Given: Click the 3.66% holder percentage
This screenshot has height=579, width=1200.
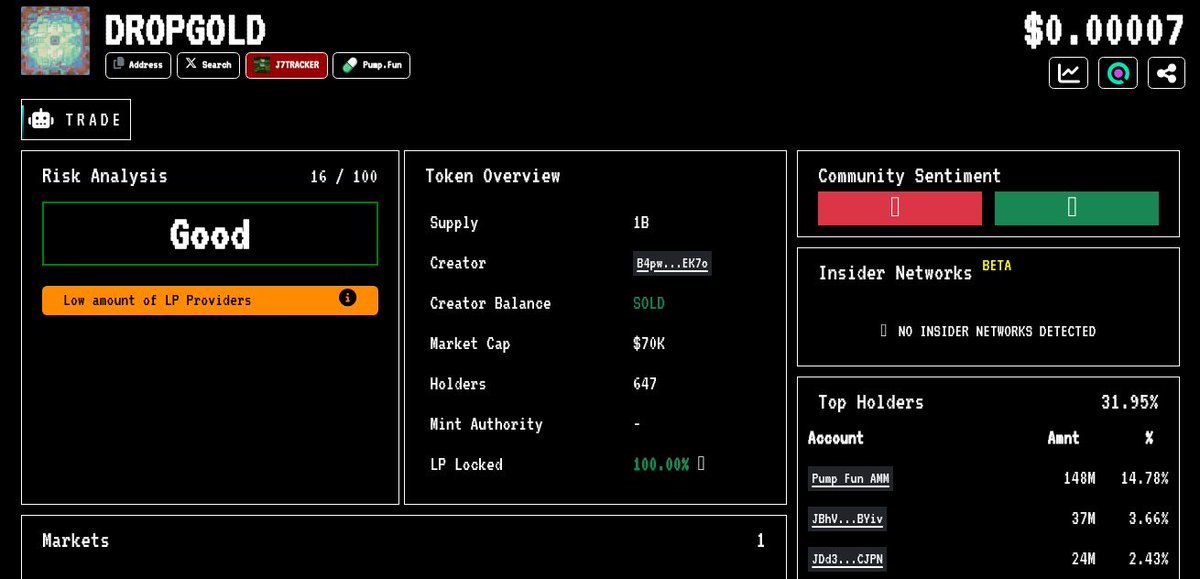Looking at the screenshot, I should coord(1148,519).
